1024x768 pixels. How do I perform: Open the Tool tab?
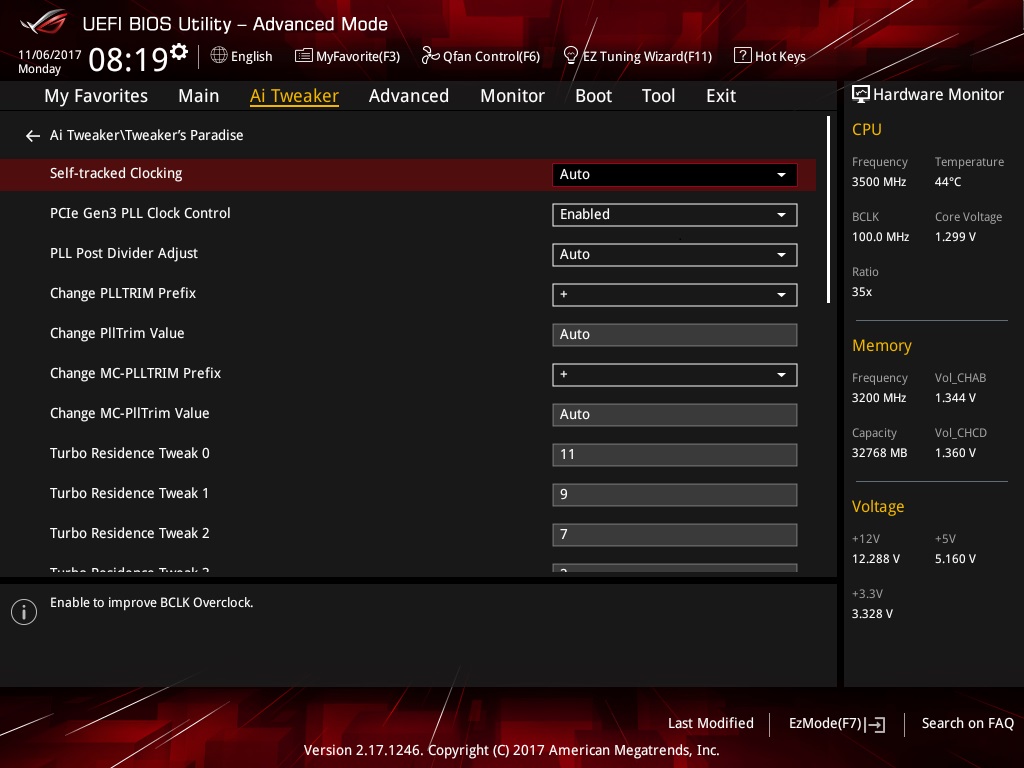pyautogui.click(x=658, y=96)
